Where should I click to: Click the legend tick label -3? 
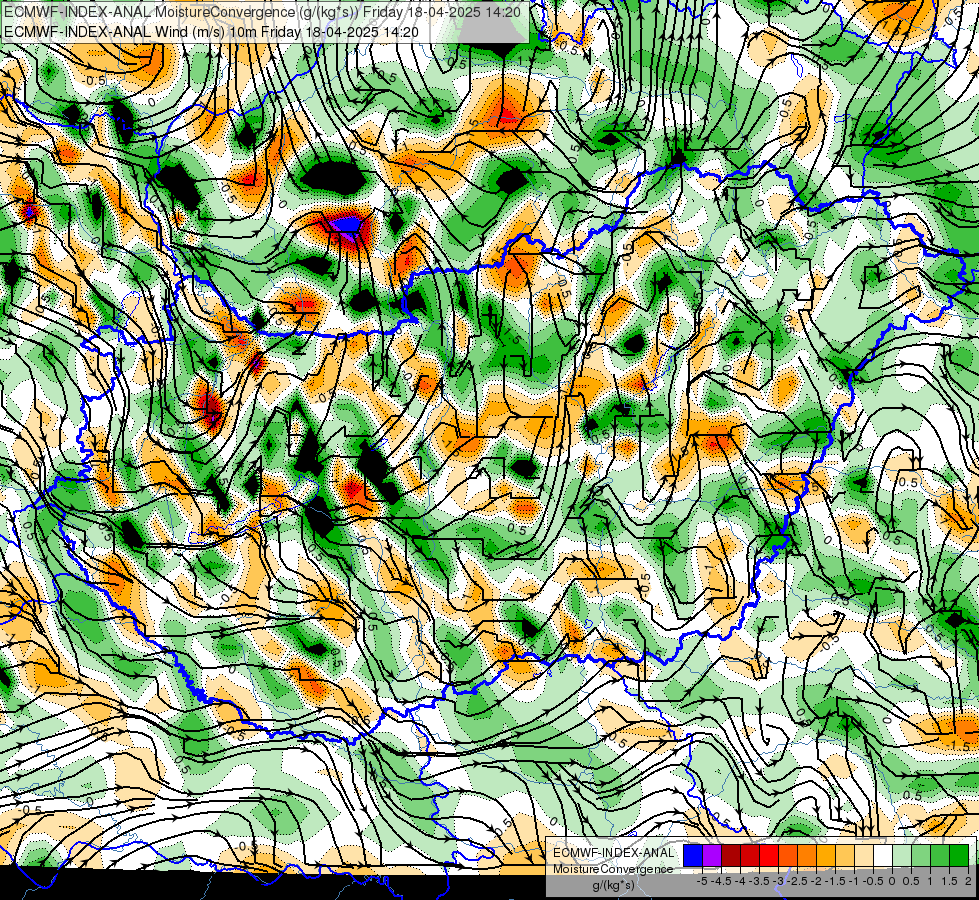point(778,881)
